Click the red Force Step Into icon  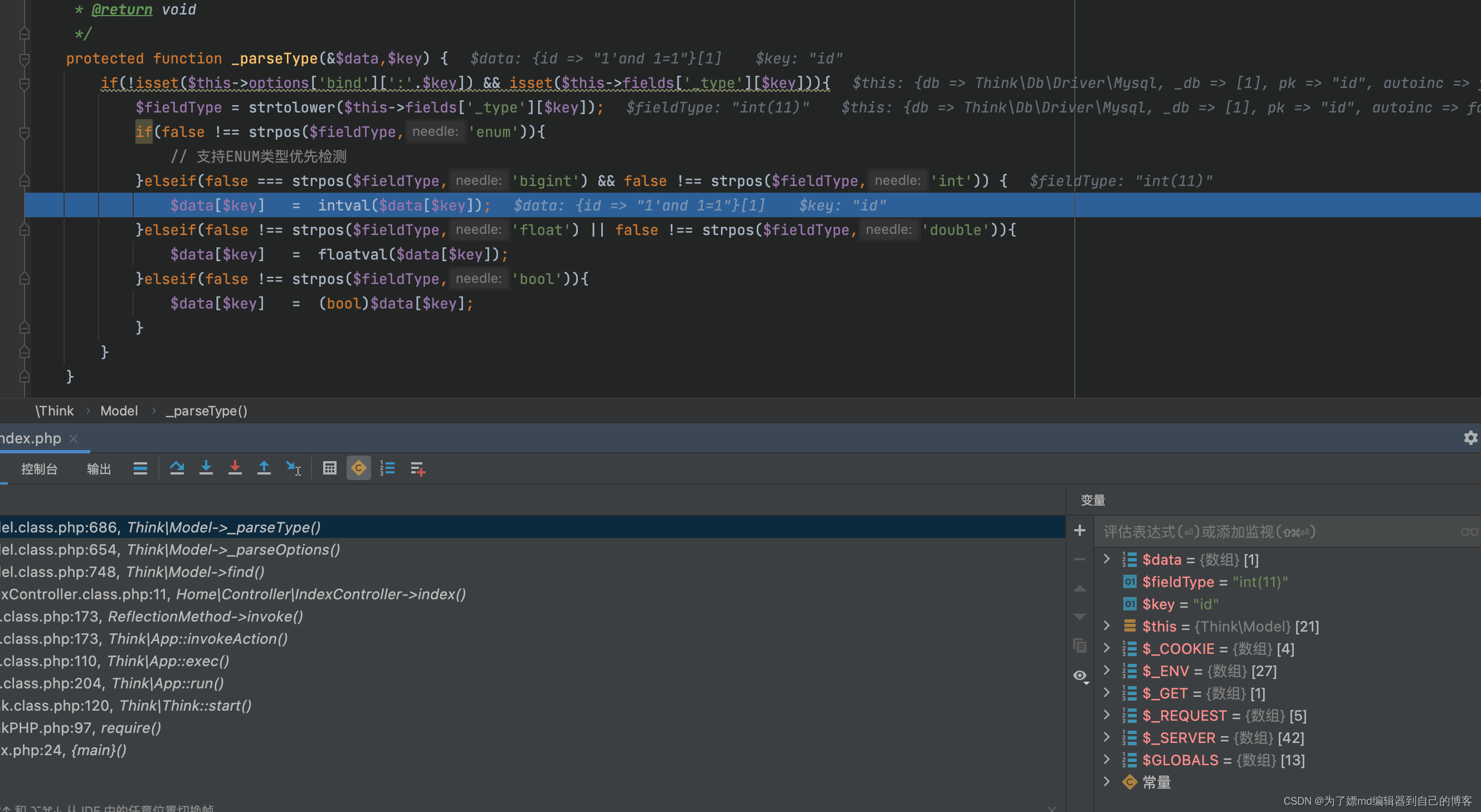click(x=235, y=468)
